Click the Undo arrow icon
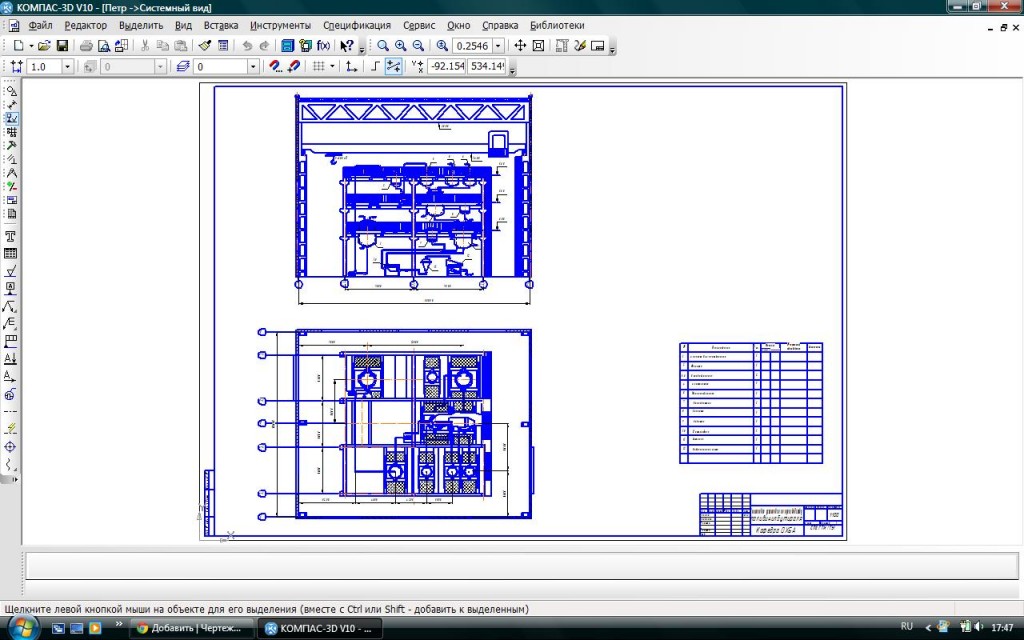Screen dimensions: 1024x640 point(247,46)
